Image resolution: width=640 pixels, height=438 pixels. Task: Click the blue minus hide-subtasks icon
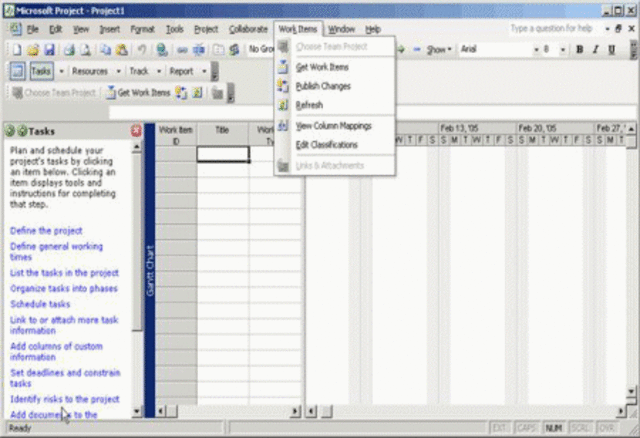click(416, 49)
